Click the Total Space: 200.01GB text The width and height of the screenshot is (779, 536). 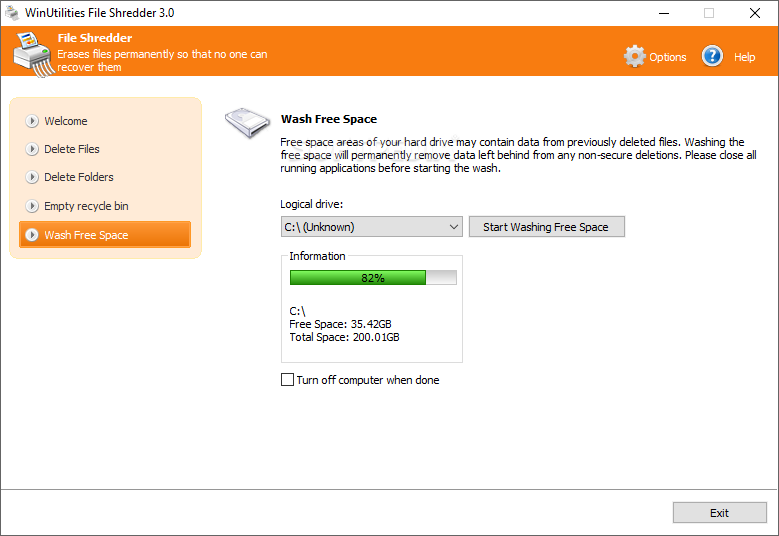click(x=344, y=337)
